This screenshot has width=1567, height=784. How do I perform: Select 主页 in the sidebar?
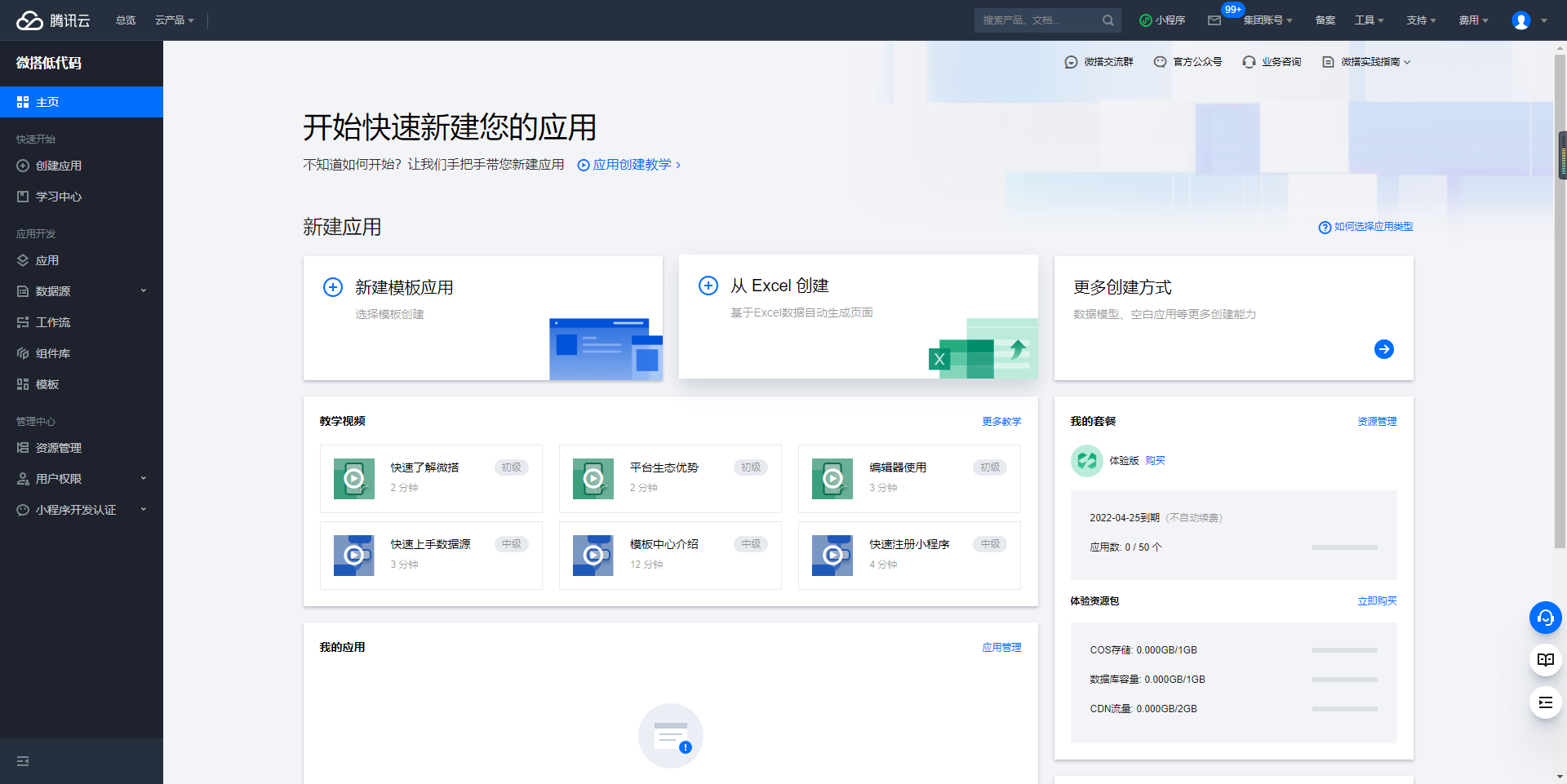[82, 102]
